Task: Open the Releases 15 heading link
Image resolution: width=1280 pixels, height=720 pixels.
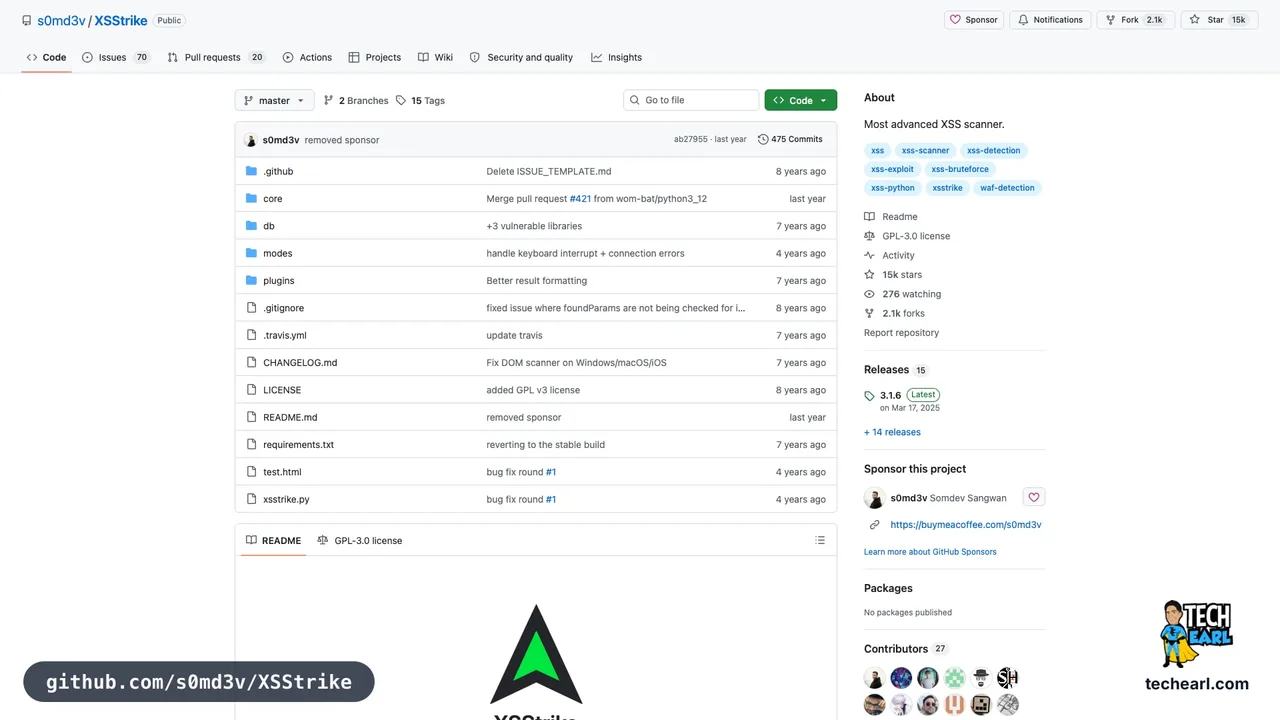Action: coord(896,370)
